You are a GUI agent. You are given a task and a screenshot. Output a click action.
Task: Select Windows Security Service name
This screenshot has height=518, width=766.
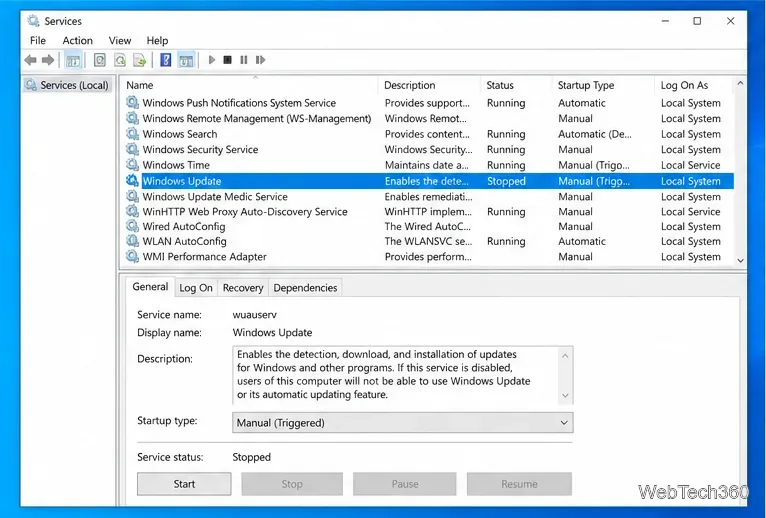(x=200, y=150)
